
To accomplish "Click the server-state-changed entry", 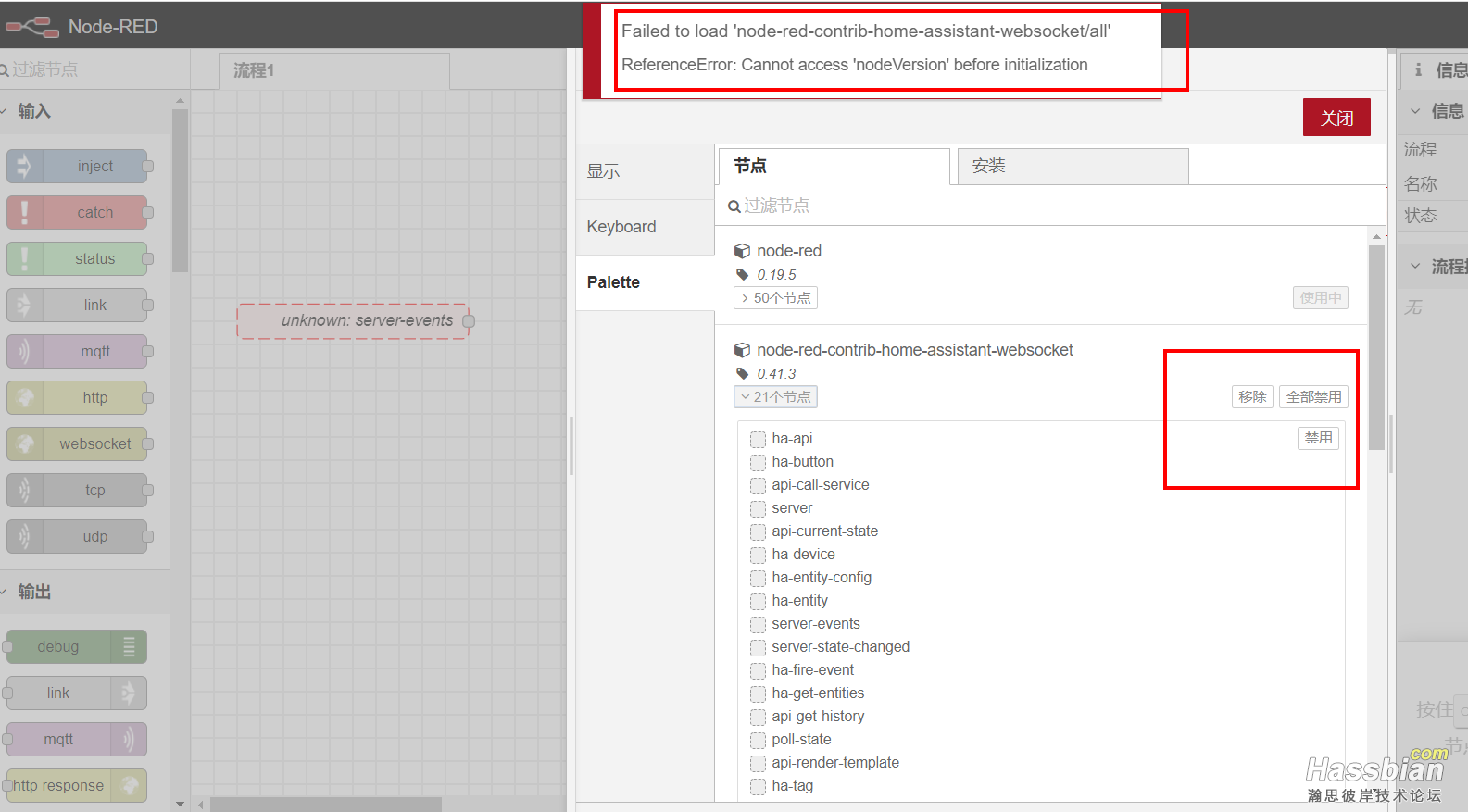I will pos(840,647).
